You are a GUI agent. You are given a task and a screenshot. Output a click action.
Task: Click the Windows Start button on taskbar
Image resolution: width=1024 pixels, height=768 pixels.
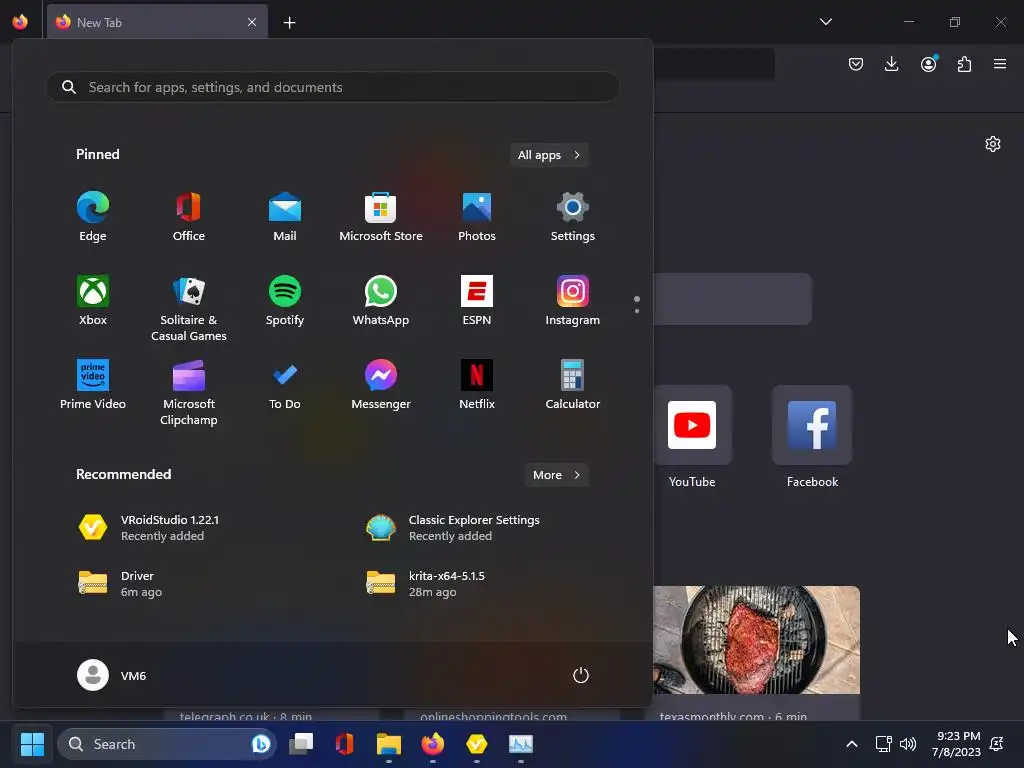click(32, 744)
